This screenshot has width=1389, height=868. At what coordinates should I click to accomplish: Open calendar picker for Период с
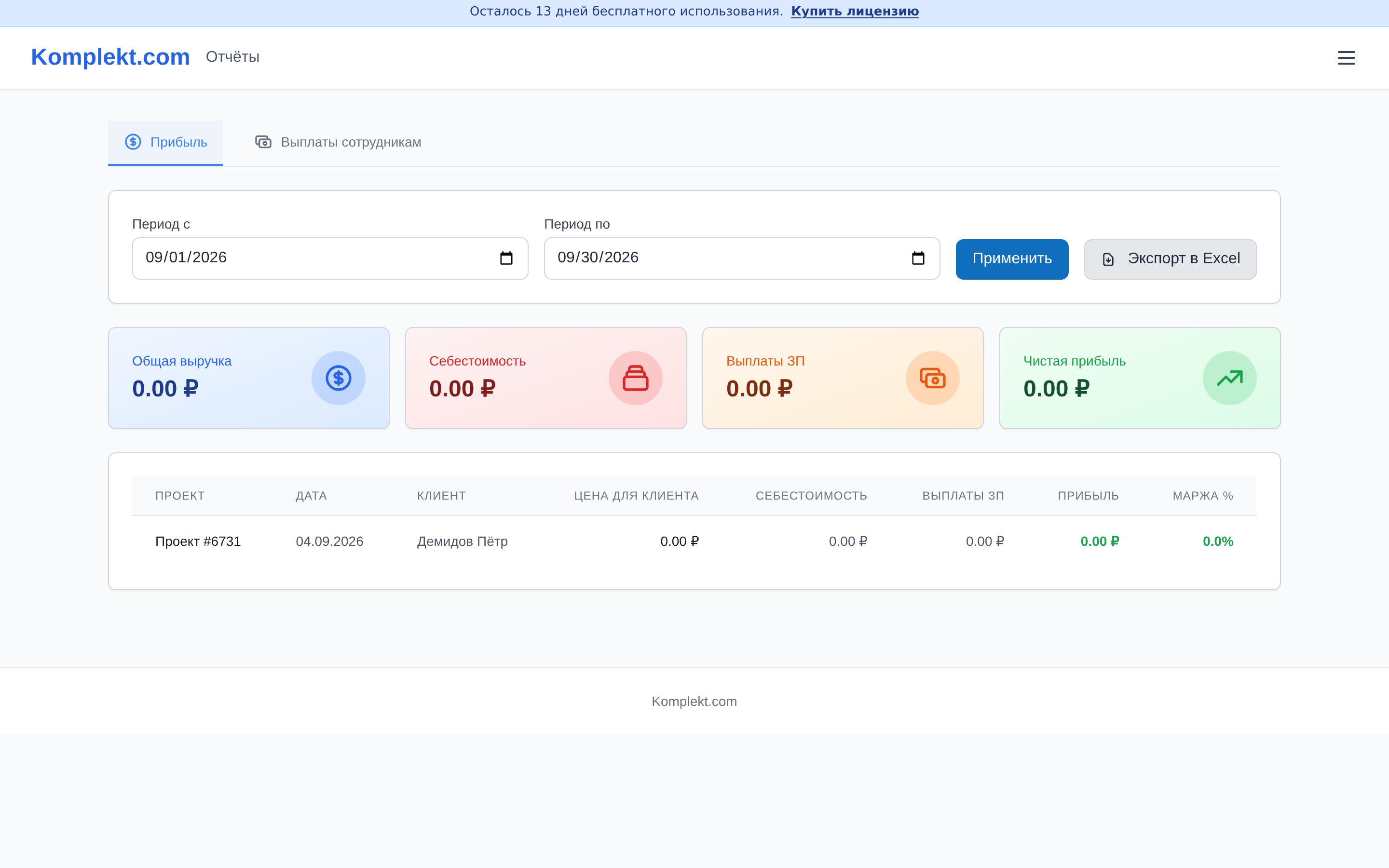pyautogui.click(x=506, y=258)
